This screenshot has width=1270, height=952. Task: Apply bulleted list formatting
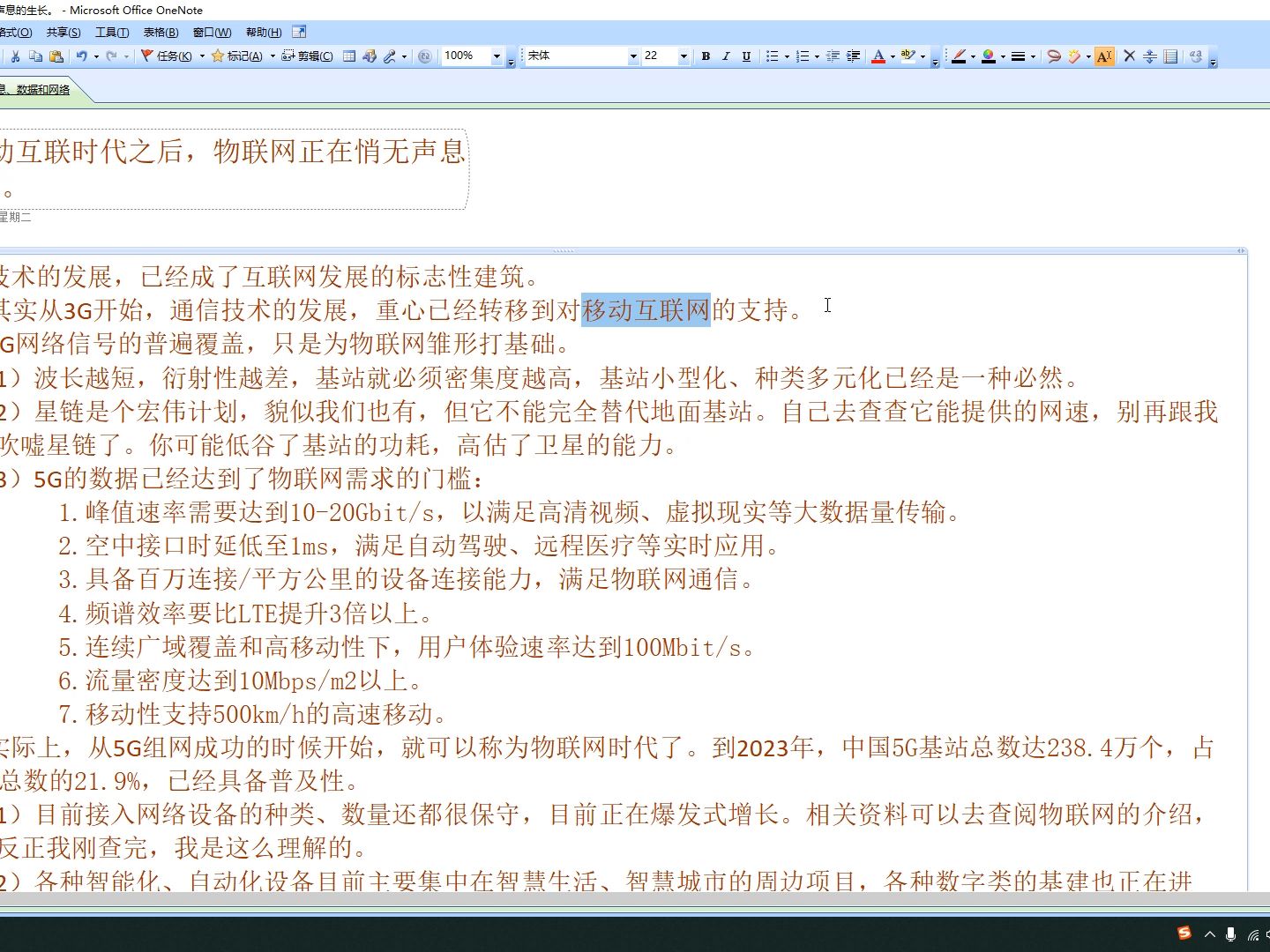(x=772, y=56)
